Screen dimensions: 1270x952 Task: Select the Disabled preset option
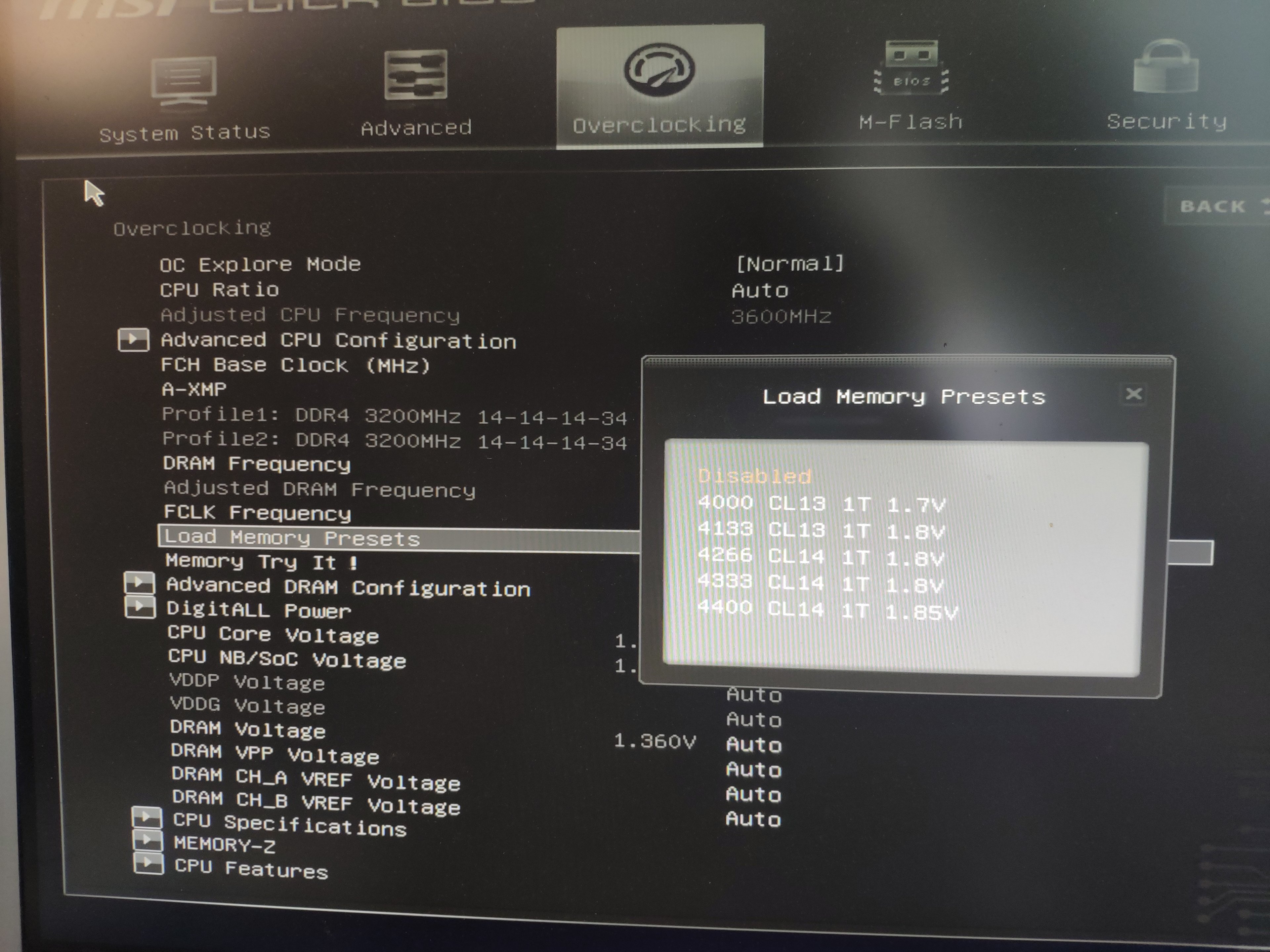(x=754, y=476)
